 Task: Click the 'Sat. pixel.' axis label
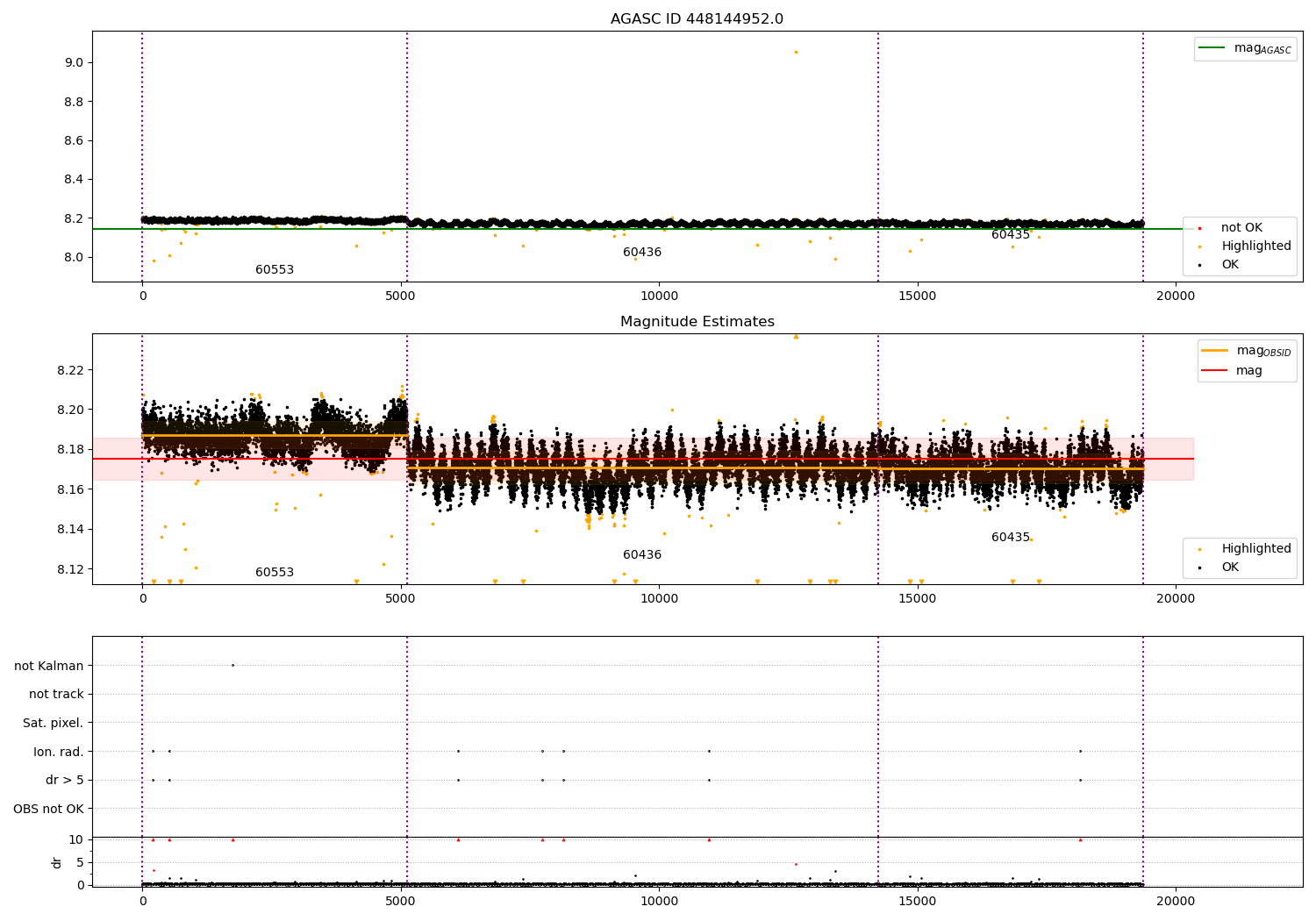54,724
